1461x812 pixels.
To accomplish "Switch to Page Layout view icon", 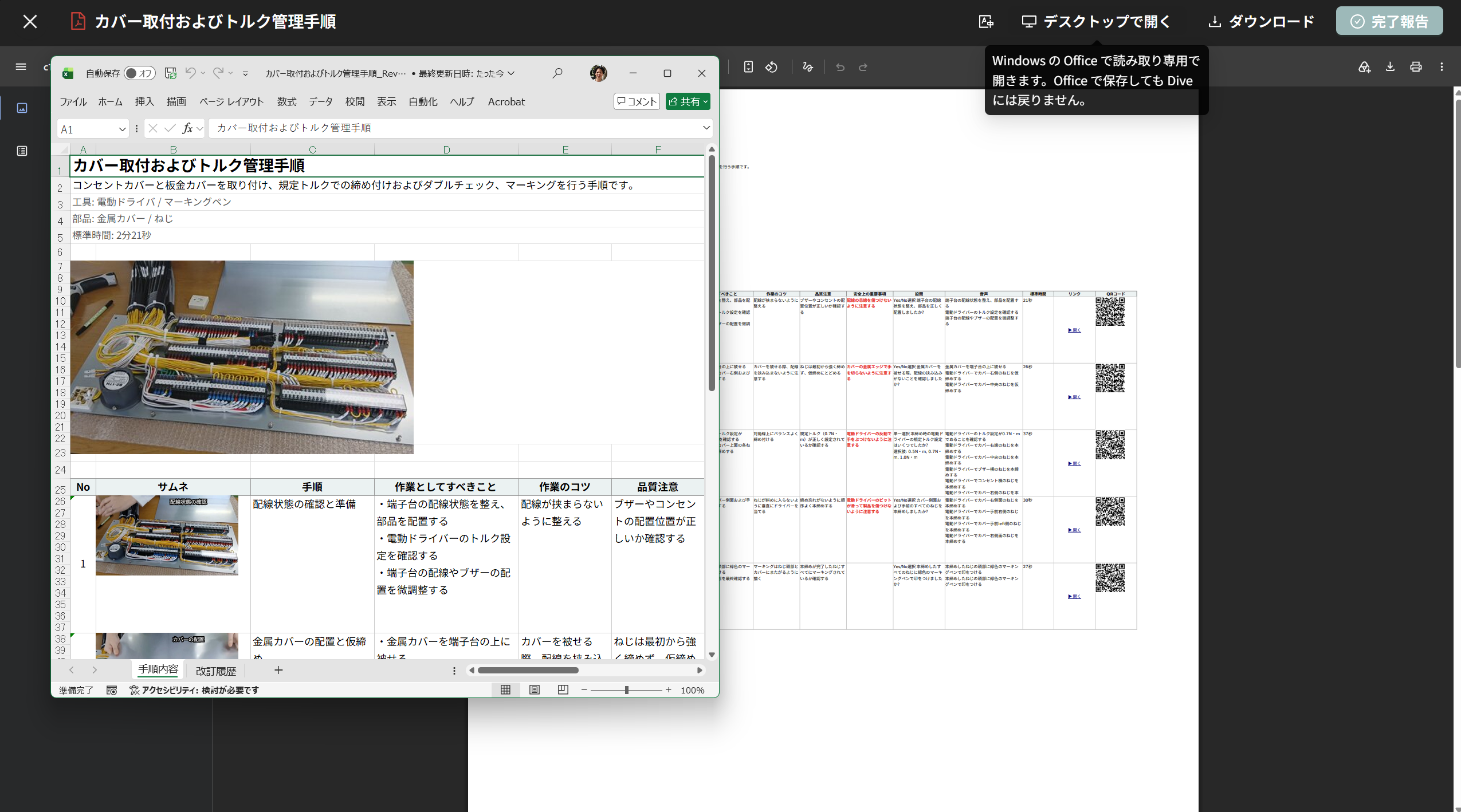I will coord(534,690).
